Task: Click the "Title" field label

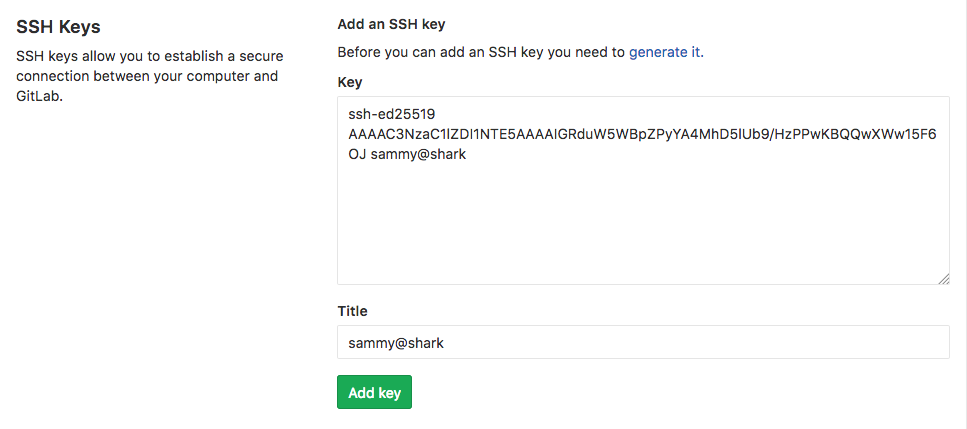Action: [353, 311]
